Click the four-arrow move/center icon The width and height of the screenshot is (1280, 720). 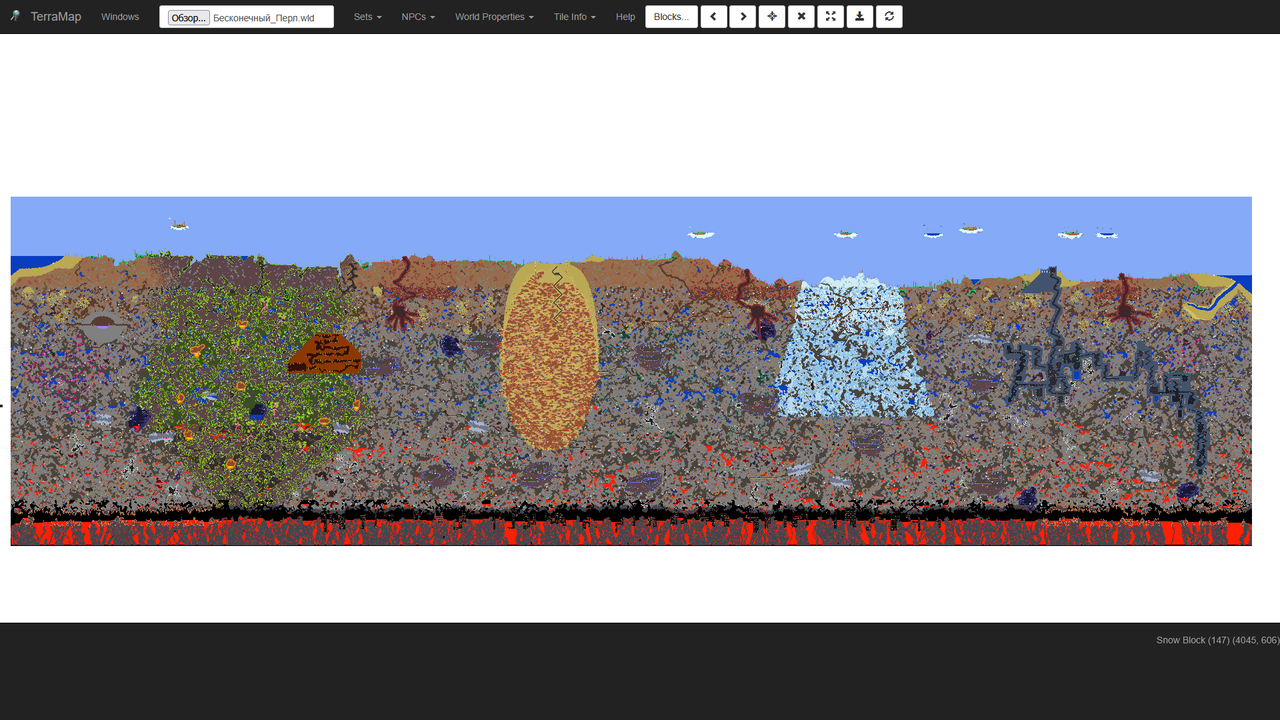(x=772, y=17)
